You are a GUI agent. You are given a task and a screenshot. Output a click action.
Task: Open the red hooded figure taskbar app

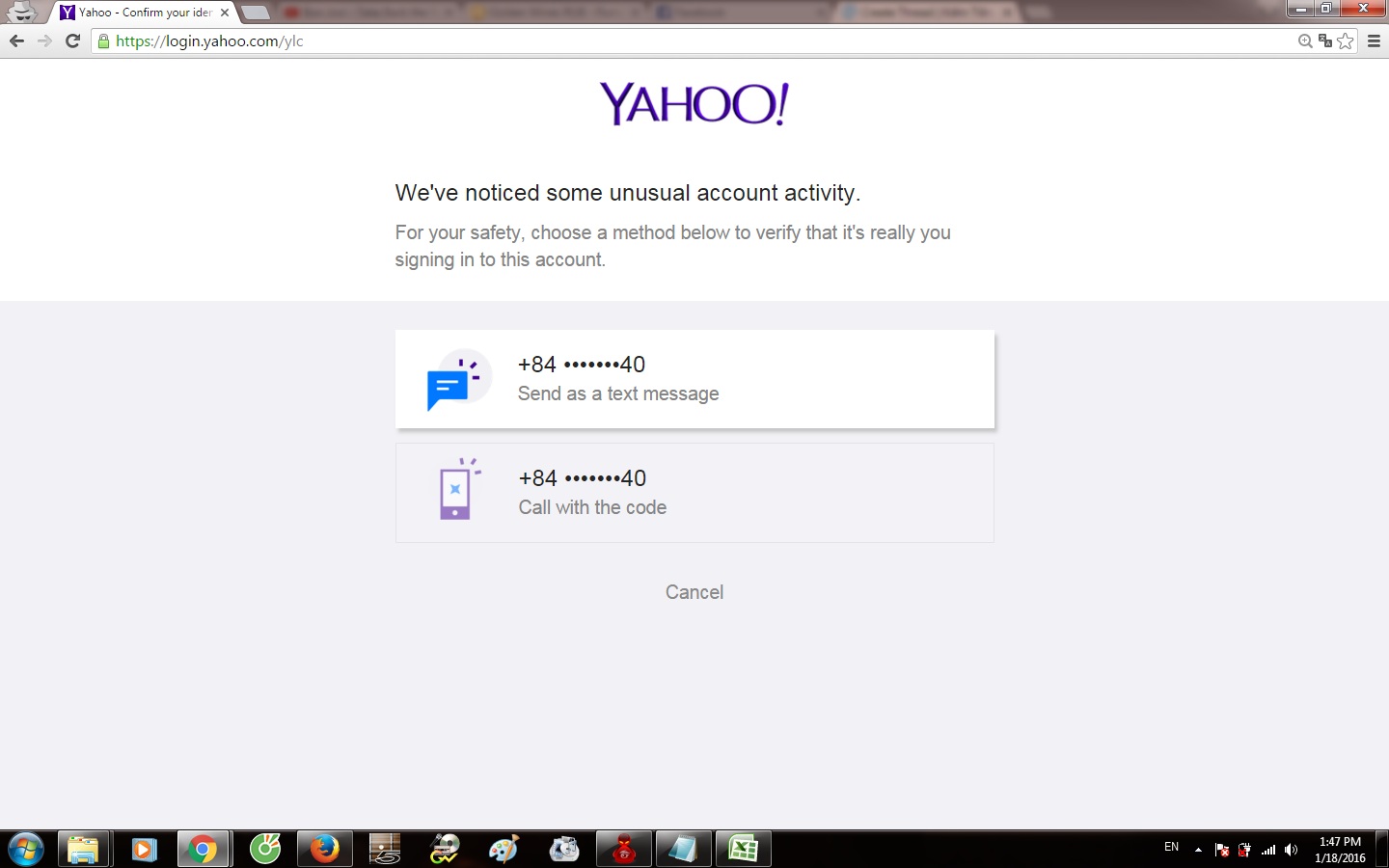point(623,850)
